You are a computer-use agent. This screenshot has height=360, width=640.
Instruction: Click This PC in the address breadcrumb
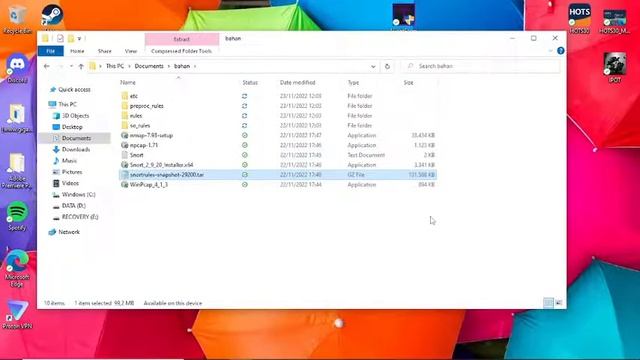tap(115, 66)
